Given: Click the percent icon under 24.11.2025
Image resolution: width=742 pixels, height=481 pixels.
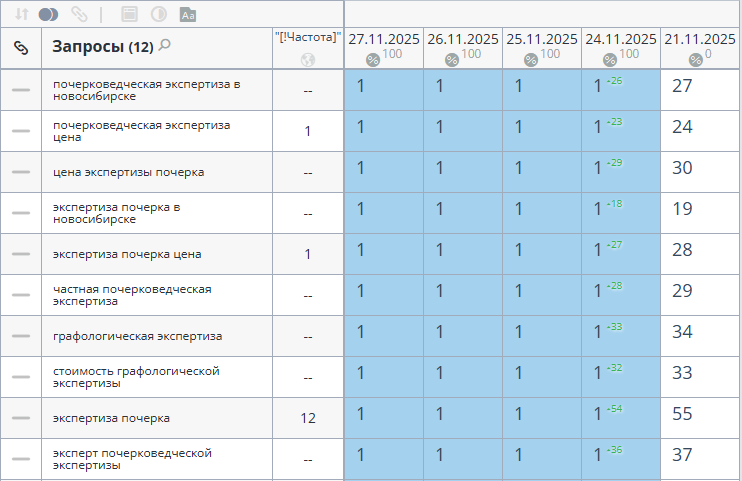Looking at the screenshot, I should [x=609, y=60].
